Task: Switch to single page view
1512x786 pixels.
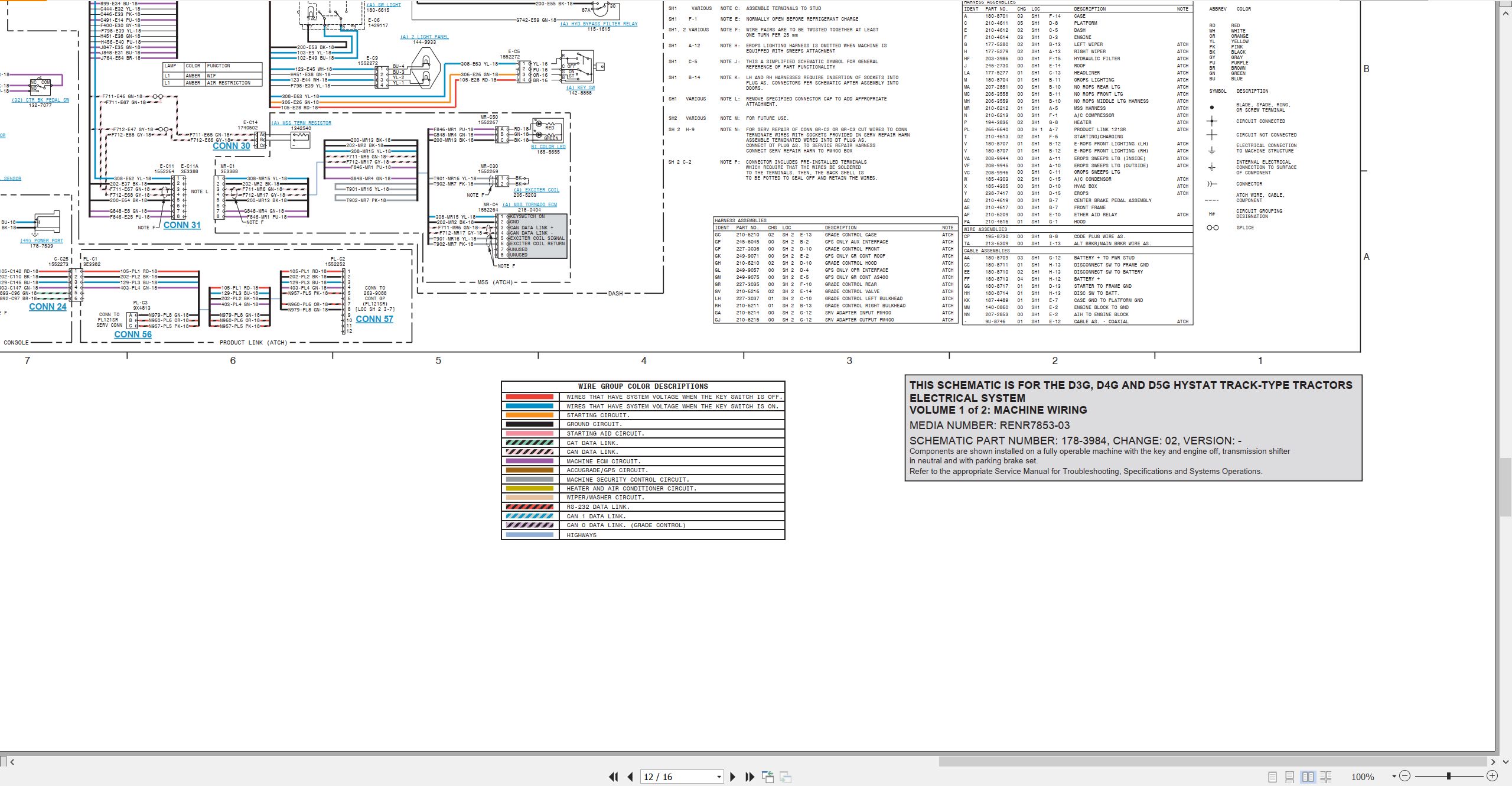Action: click(1272, 777)
